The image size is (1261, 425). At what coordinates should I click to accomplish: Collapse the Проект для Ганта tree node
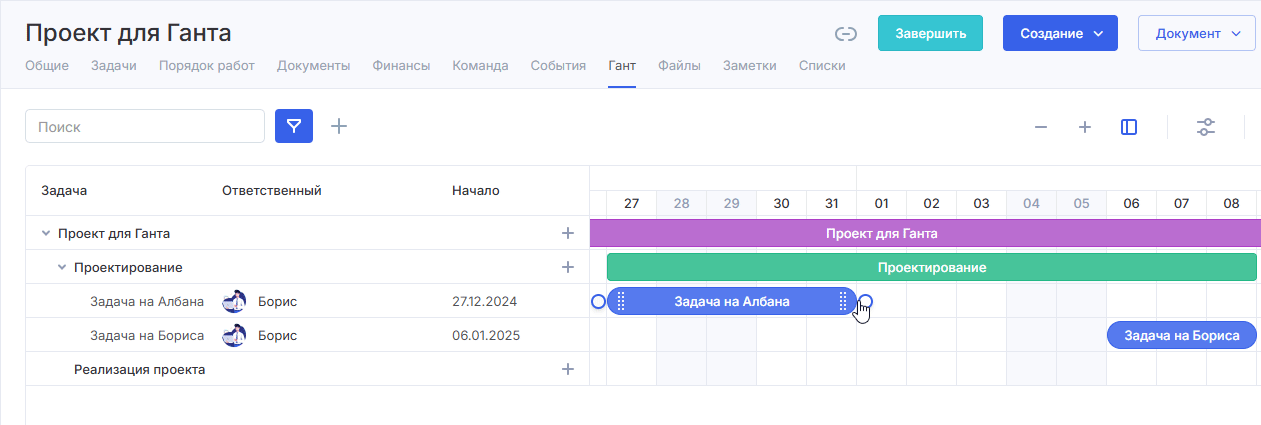pos(45,233)
